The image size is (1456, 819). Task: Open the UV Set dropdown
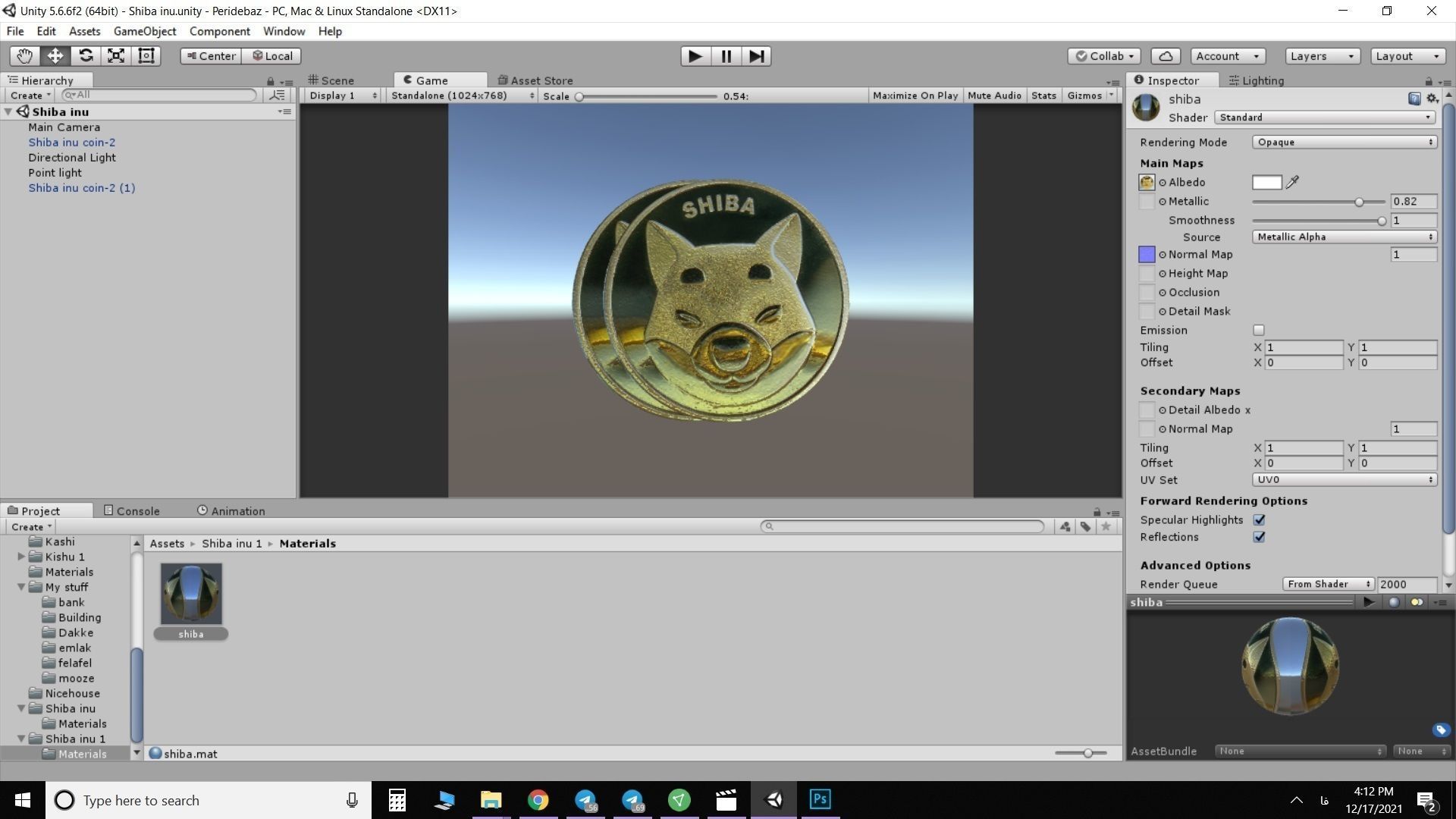click(1344, 480)
